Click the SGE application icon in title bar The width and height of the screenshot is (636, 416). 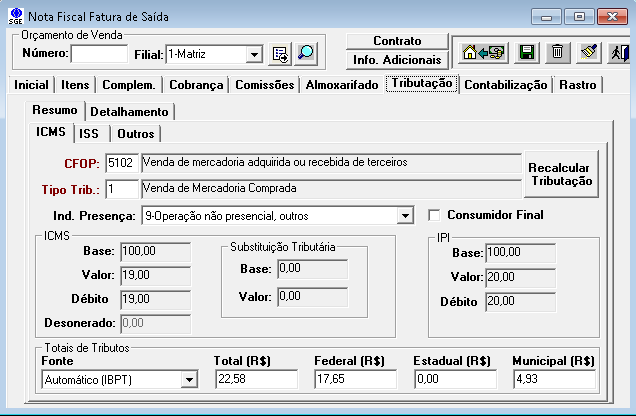coord(15,16)
